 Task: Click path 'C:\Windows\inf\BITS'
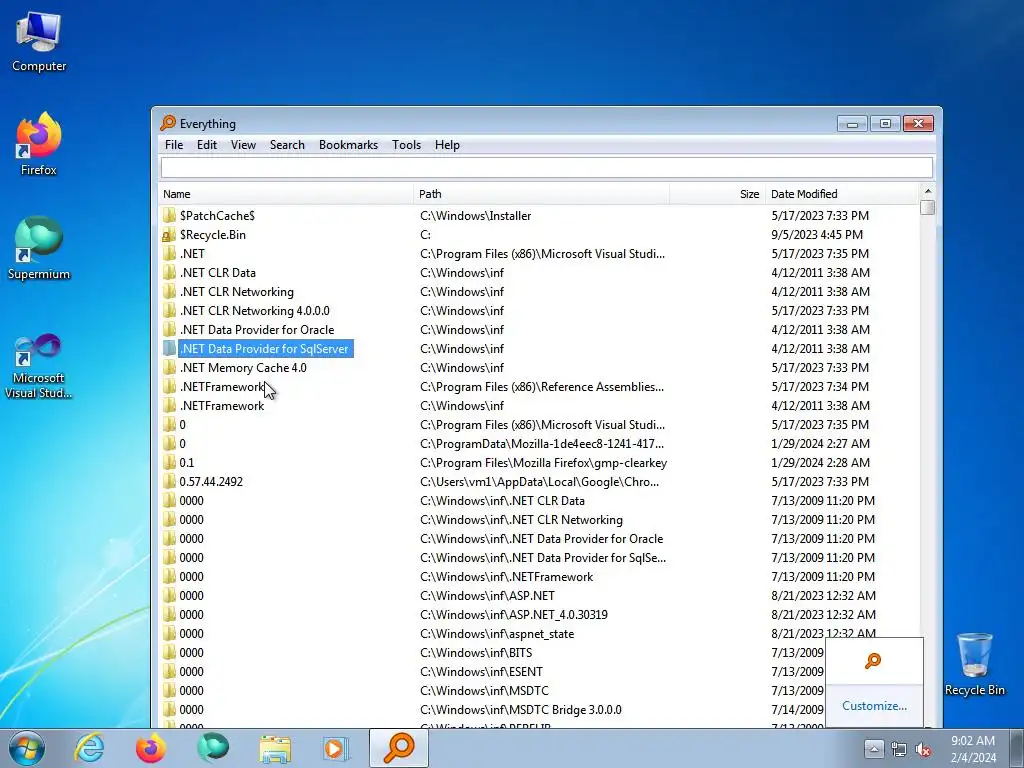(476, 653)
